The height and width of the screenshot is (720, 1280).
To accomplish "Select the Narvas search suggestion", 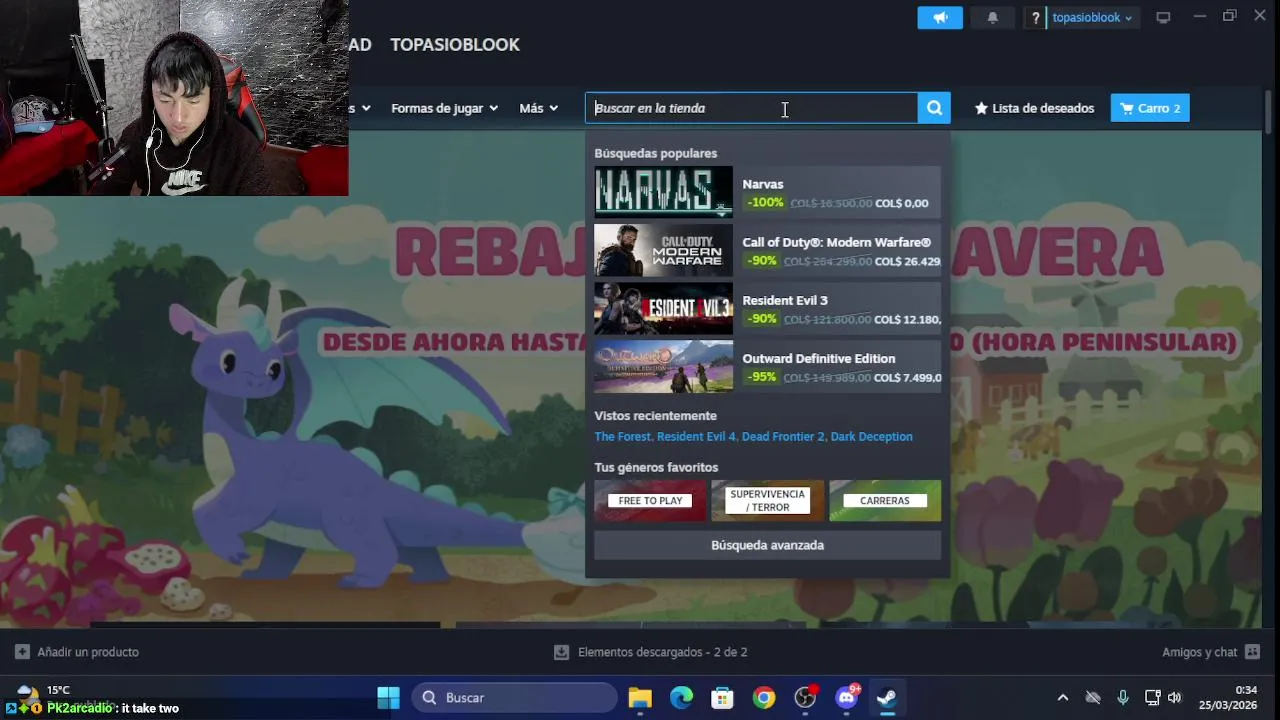I will point(767,192).
